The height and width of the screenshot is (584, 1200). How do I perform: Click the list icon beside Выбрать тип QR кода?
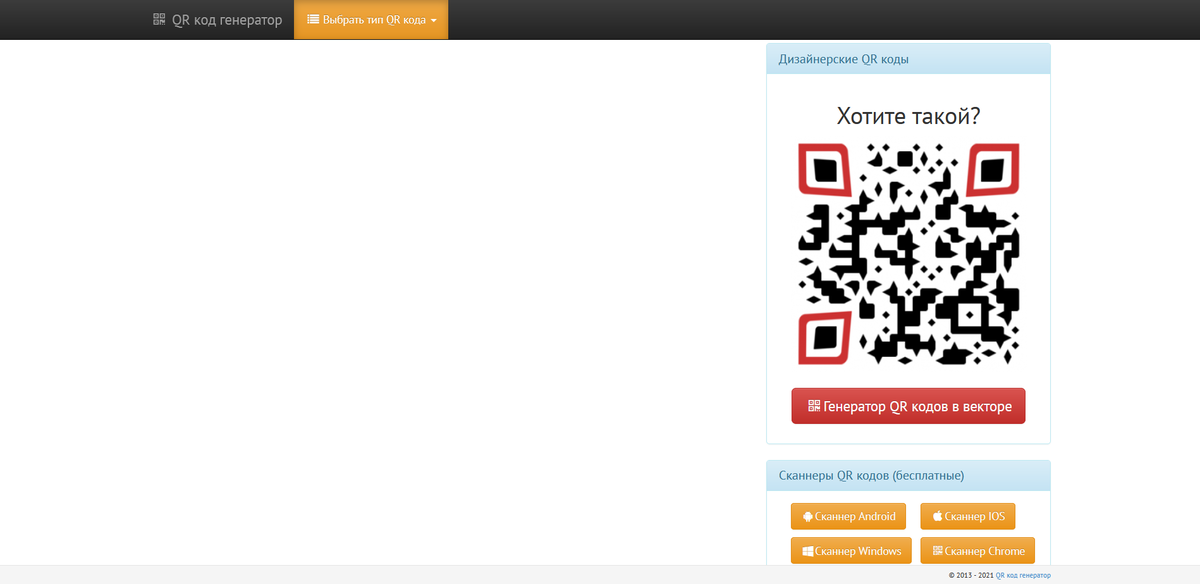313,19
